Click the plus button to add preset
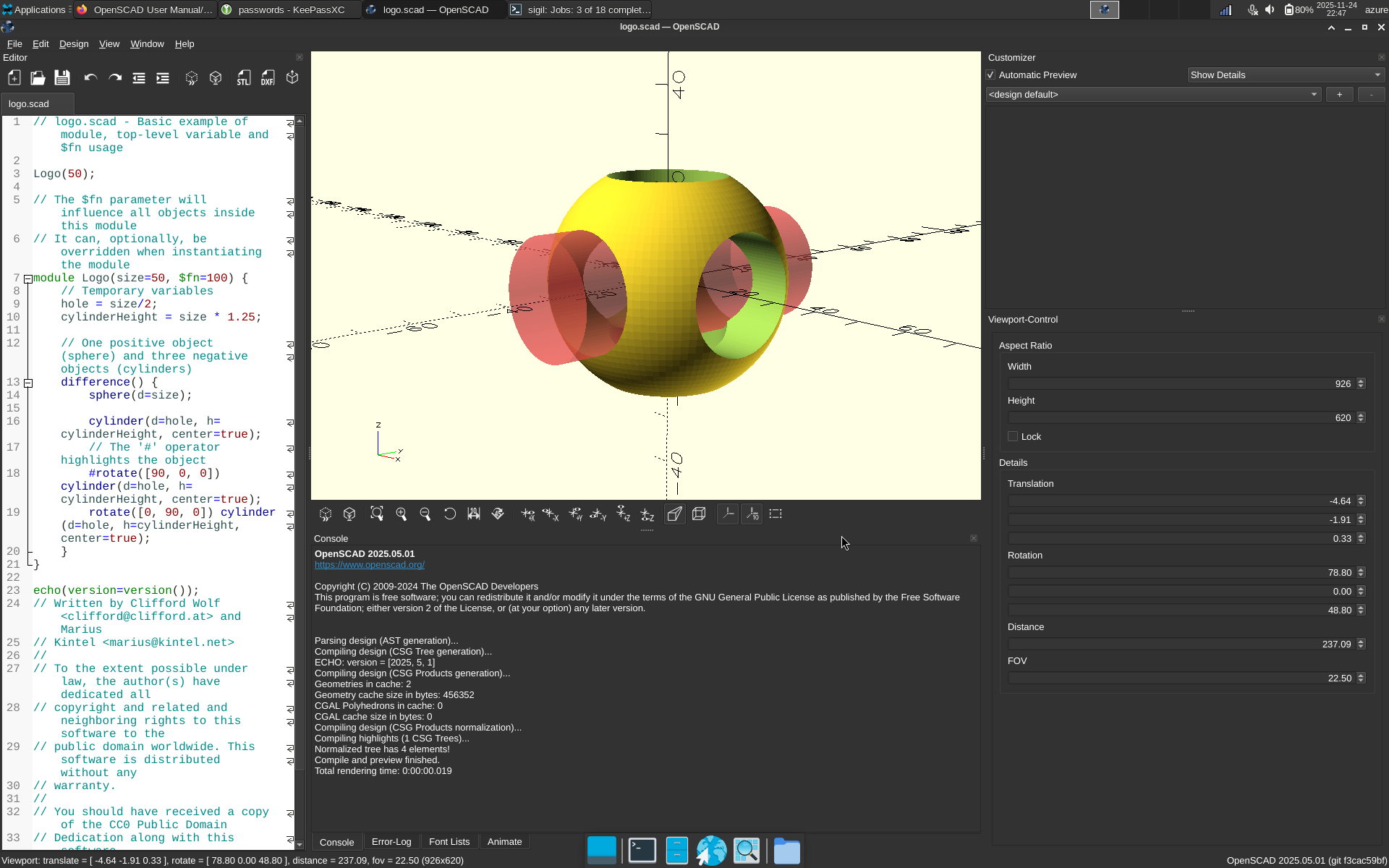The image size is (1389, 868). (x=1339, y=95)
